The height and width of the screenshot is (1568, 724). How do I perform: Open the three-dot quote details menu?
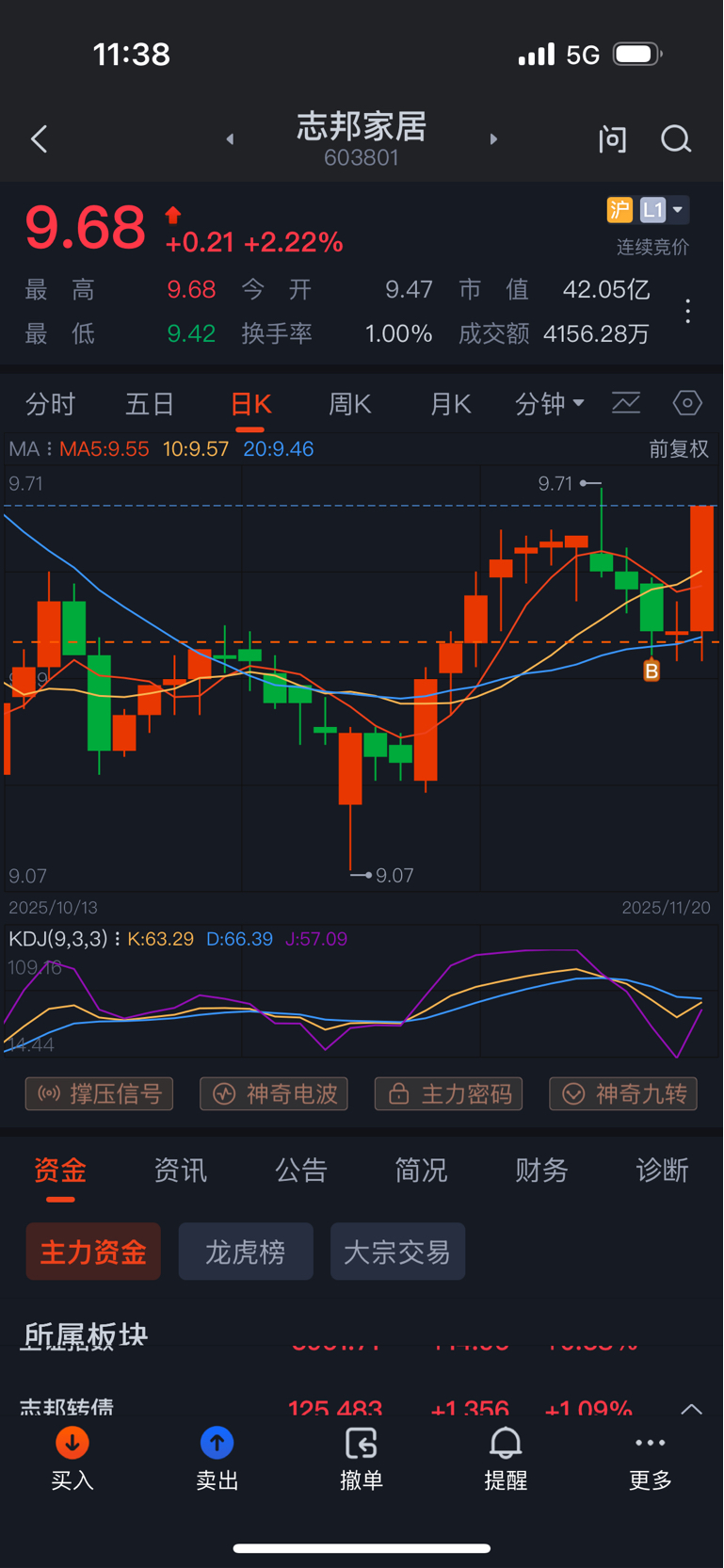(x=688, y=311)
